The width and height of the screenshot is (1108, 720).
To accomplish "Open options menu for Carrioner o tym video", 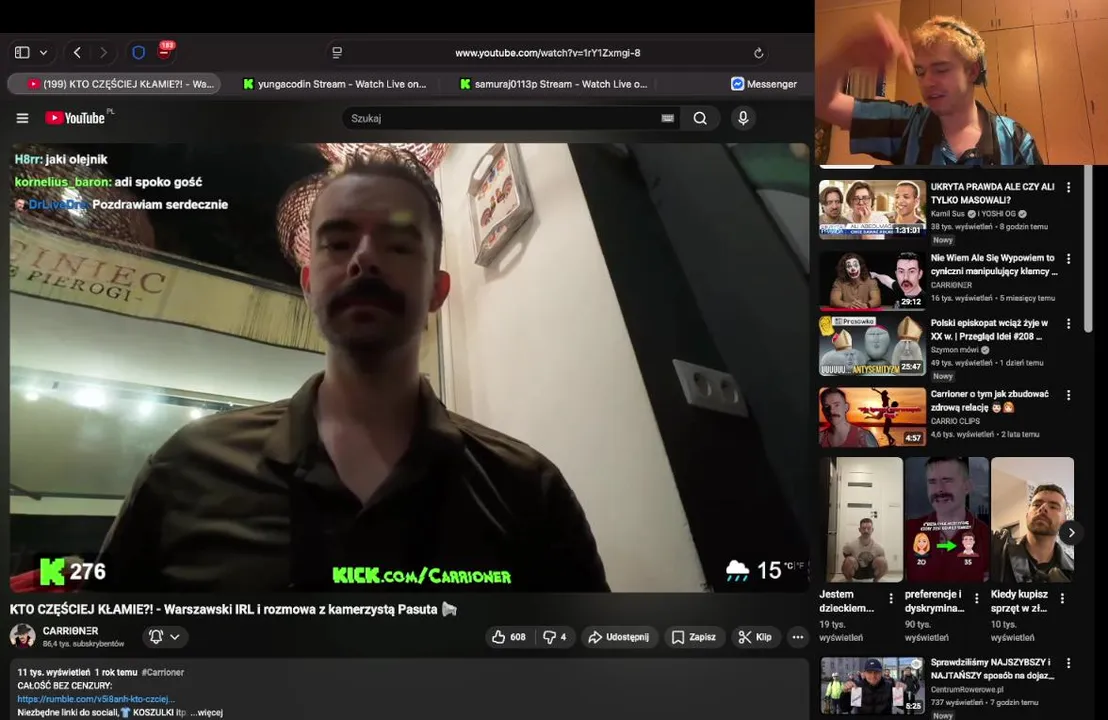I will point(1068,395).
